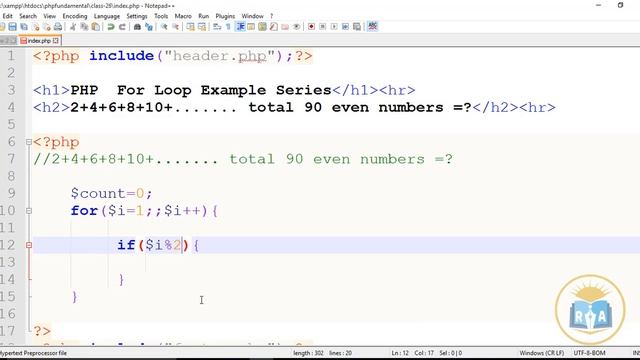Viewport: 640px width, 360px height.
Task: Click the "header.php" string on line 1
Action: (x=221, y=56)
